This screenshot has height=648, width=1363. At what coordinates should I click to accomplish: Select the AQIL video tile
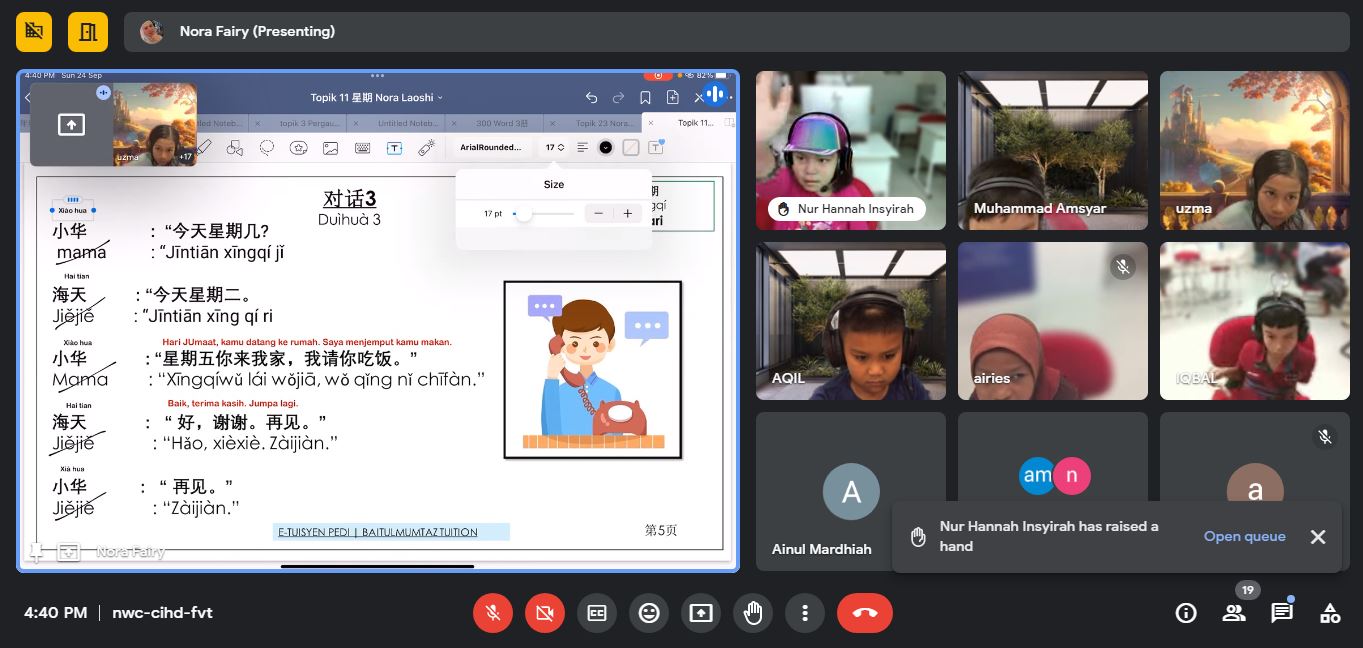click(x=850, y=321)
